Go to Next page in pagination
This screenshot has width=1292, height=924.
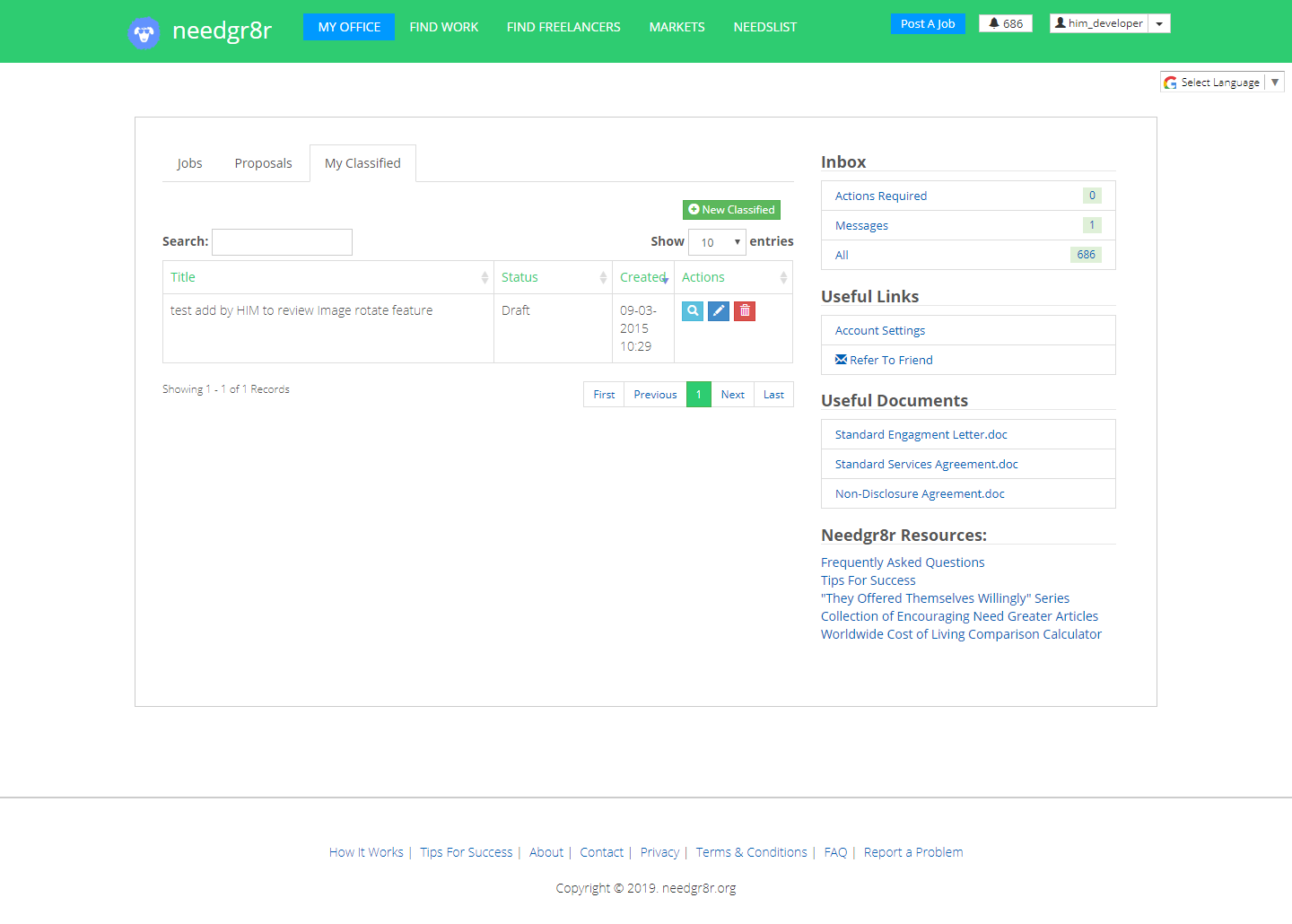pyautogui.click(x=732, y=395)
